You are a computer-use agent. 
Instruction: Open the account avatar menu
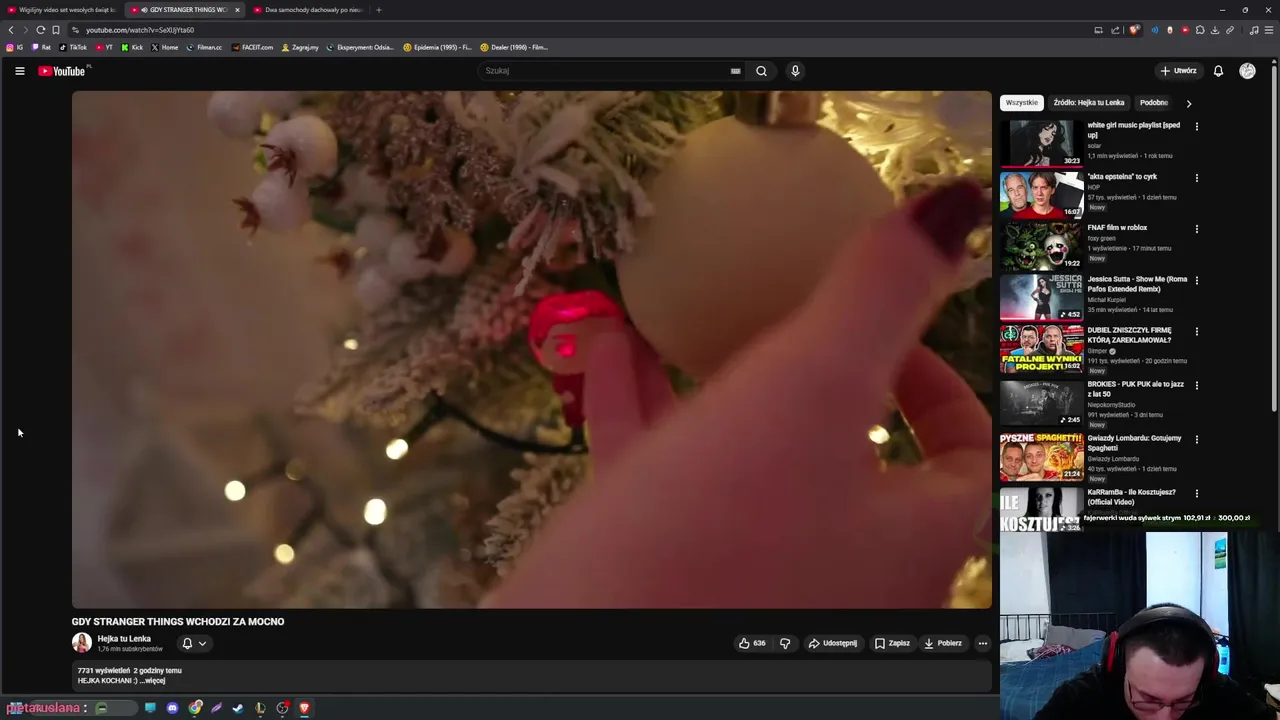[x=1247, y=71]
